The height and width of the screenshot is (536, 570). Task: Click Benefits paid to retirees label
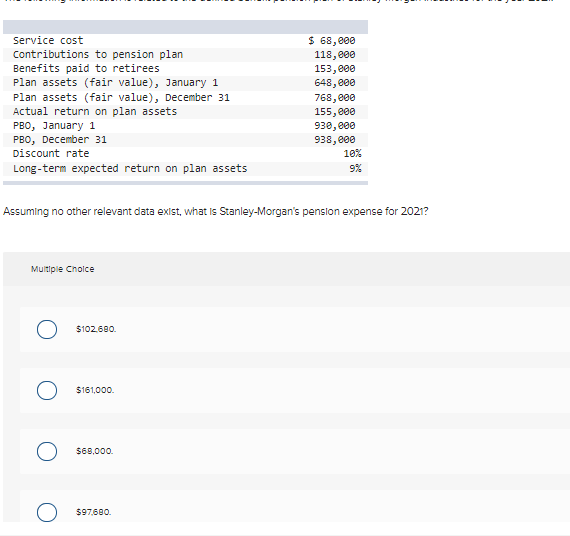pos(86,68)
